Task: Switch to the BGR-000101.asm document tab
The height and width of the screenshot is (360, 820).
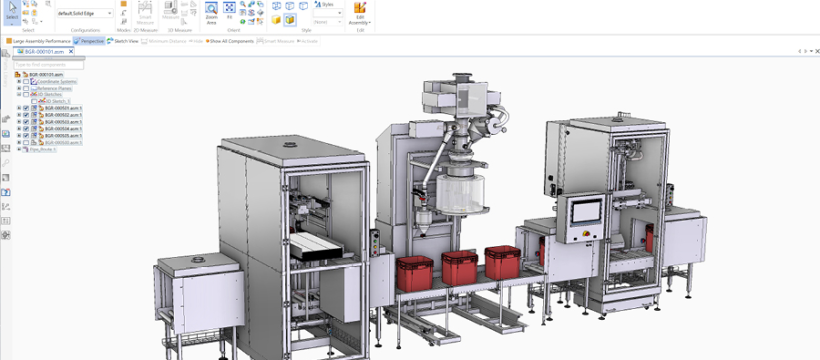Action: [x=43, y=52]
